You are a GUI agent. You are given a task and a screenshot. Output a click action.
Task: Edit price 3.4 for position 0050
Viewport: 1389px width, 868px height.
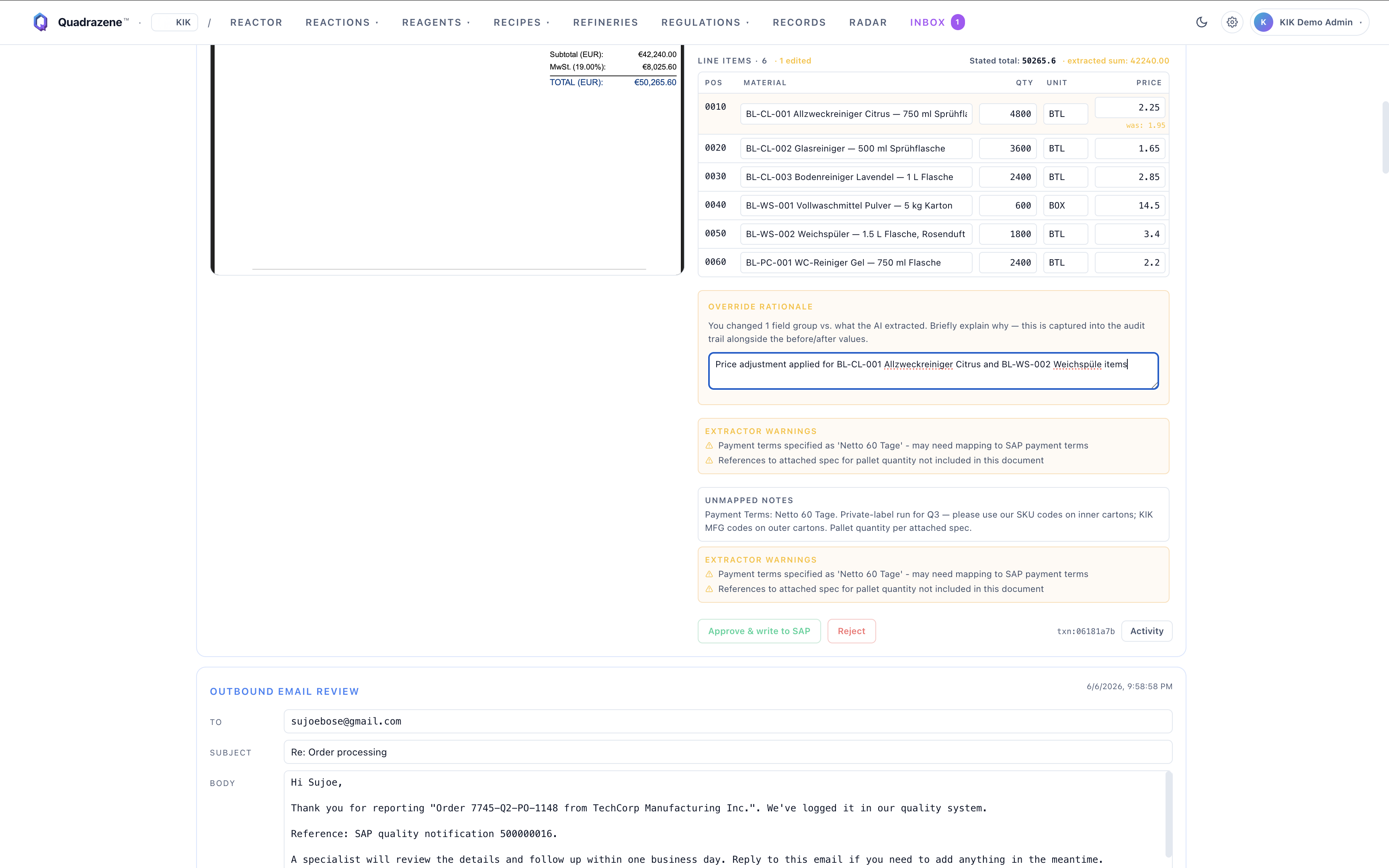pyautogui.click(x=1129, y=233)
